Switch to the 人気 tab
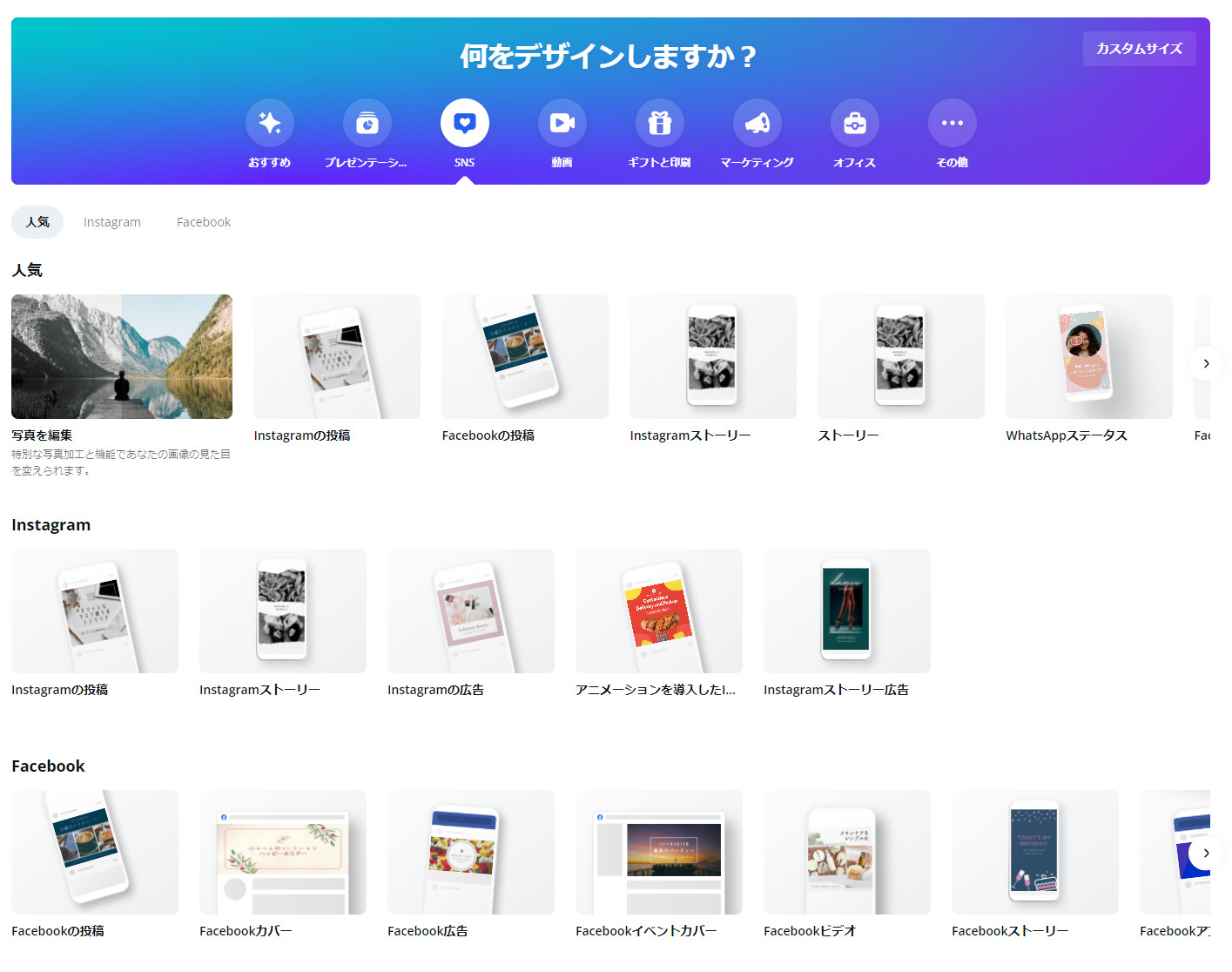1232x972 pixels. [x=37, y=222]
